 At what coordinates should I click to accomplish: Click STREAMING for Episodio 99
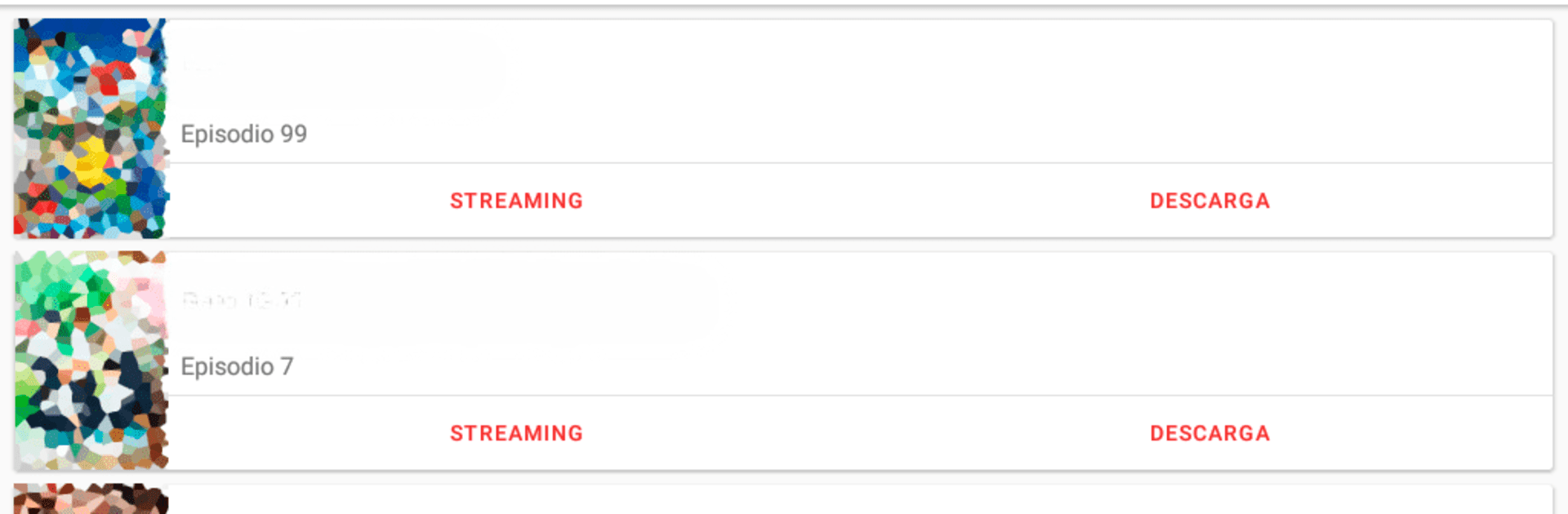click(x=516, y=201)
